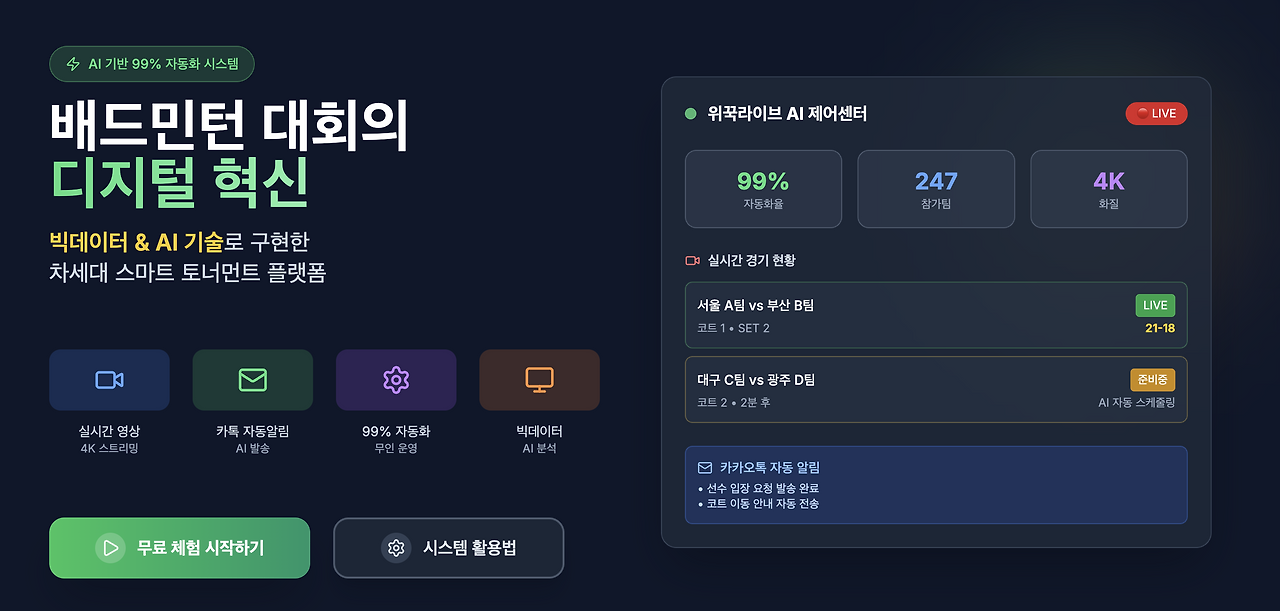Expand the 카카오톡 자동 알림 notification panel

pos(936,483)
